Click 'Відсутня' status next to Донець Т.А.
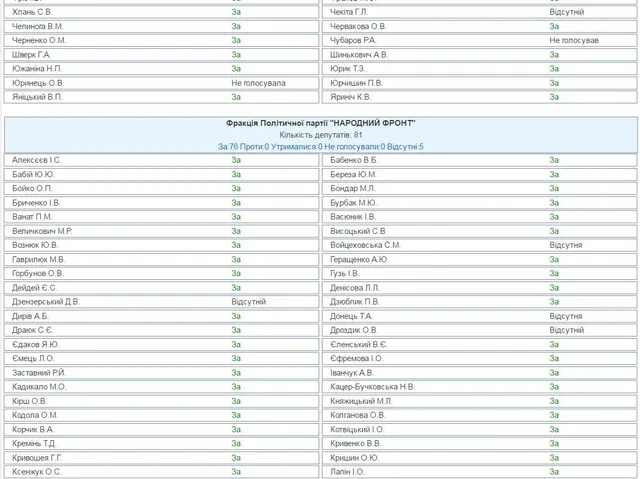 click(x=565, y=316)
